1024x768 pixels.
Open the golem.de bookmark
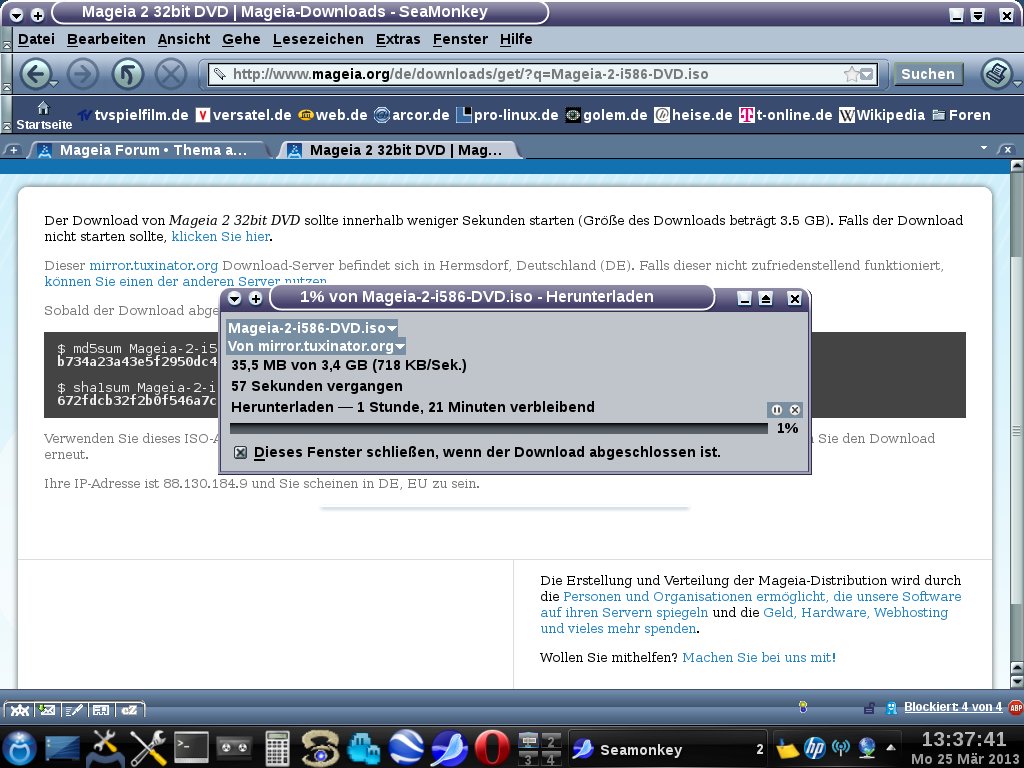tap(606, 115)
